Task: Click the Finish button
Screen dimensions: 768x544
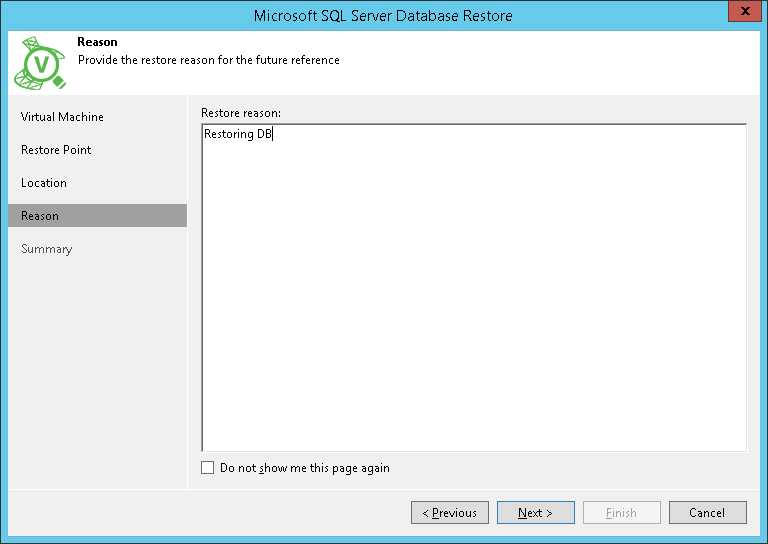Action: point(622,513)
